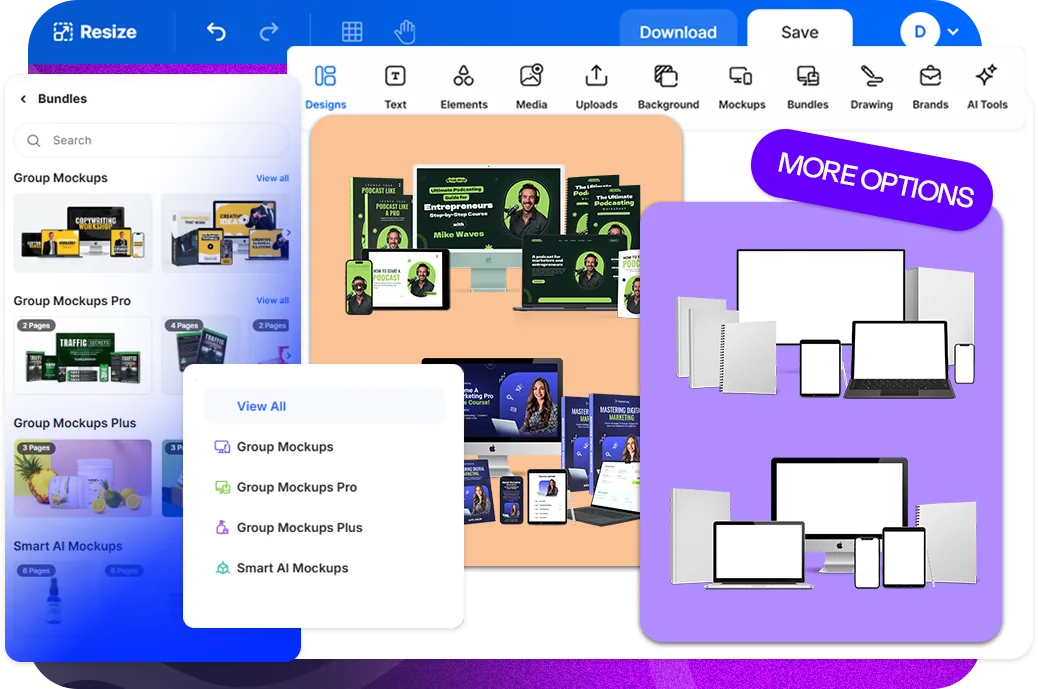Select the Copywriting Workshop mockup thumbnail

(83, 233)
